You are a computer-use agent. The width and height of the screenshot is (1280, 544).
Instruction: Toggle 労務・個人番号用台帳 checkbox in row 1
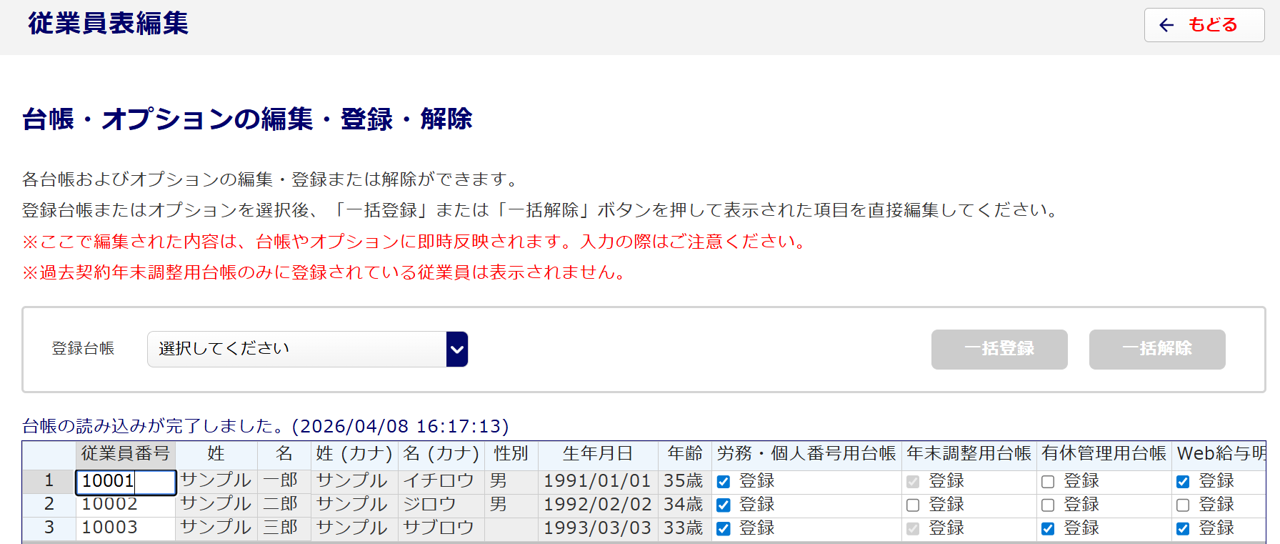pyautogui.click(x=724, y=482)
